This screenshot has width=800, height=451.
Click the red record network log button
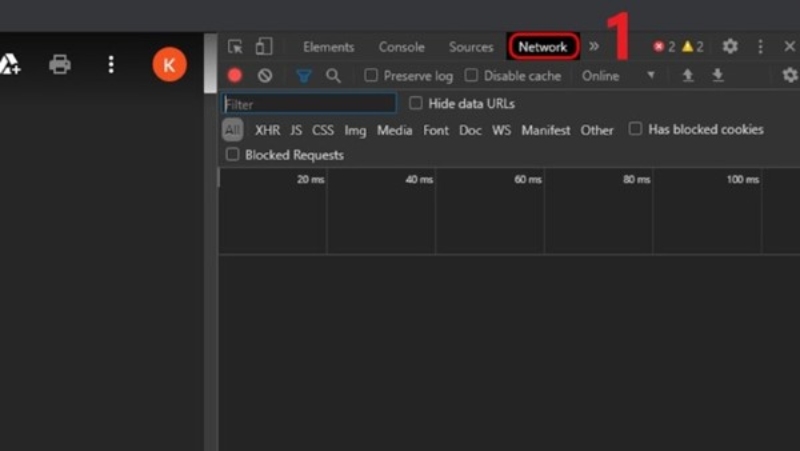[235, 76]
